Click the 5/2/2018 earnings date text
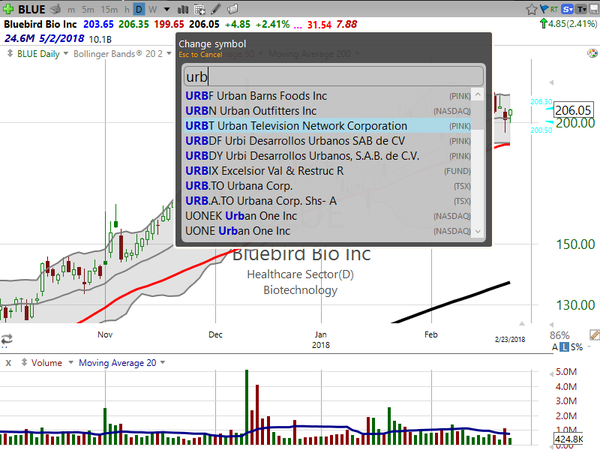Screen dimensions: 600x450 coord(62,39)
